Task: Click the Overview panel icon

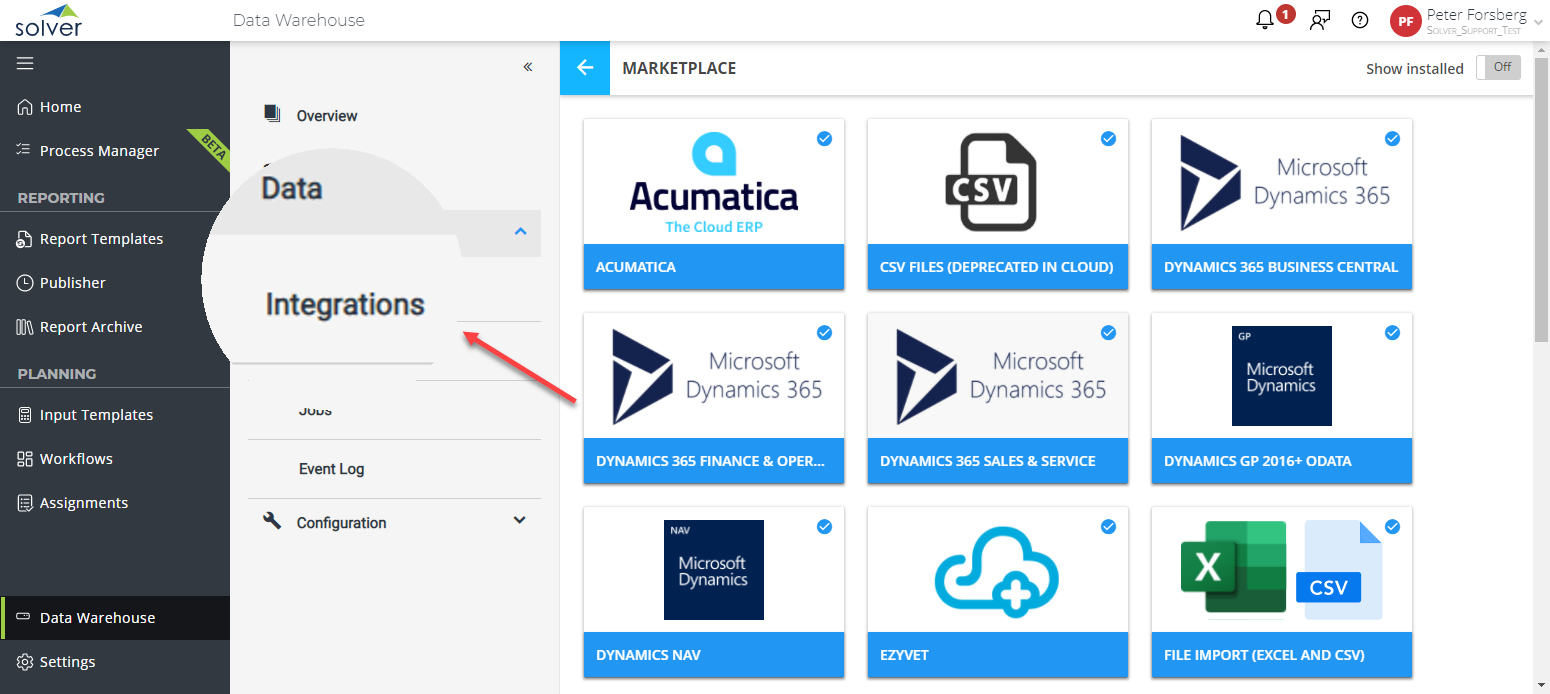Action: [x=272, y=114]
